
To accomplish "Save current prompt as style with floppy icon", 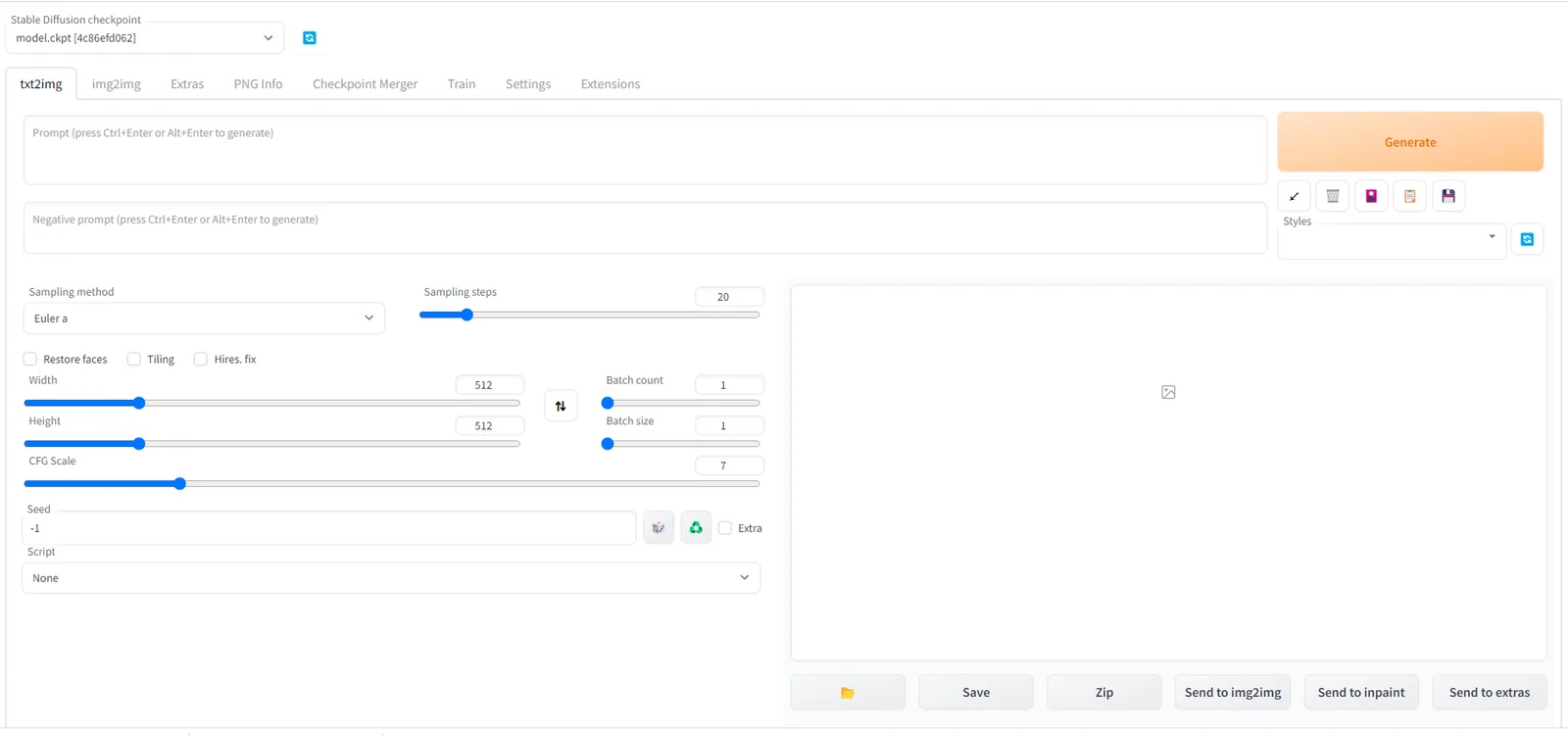I will click(x=1448, y=196).
